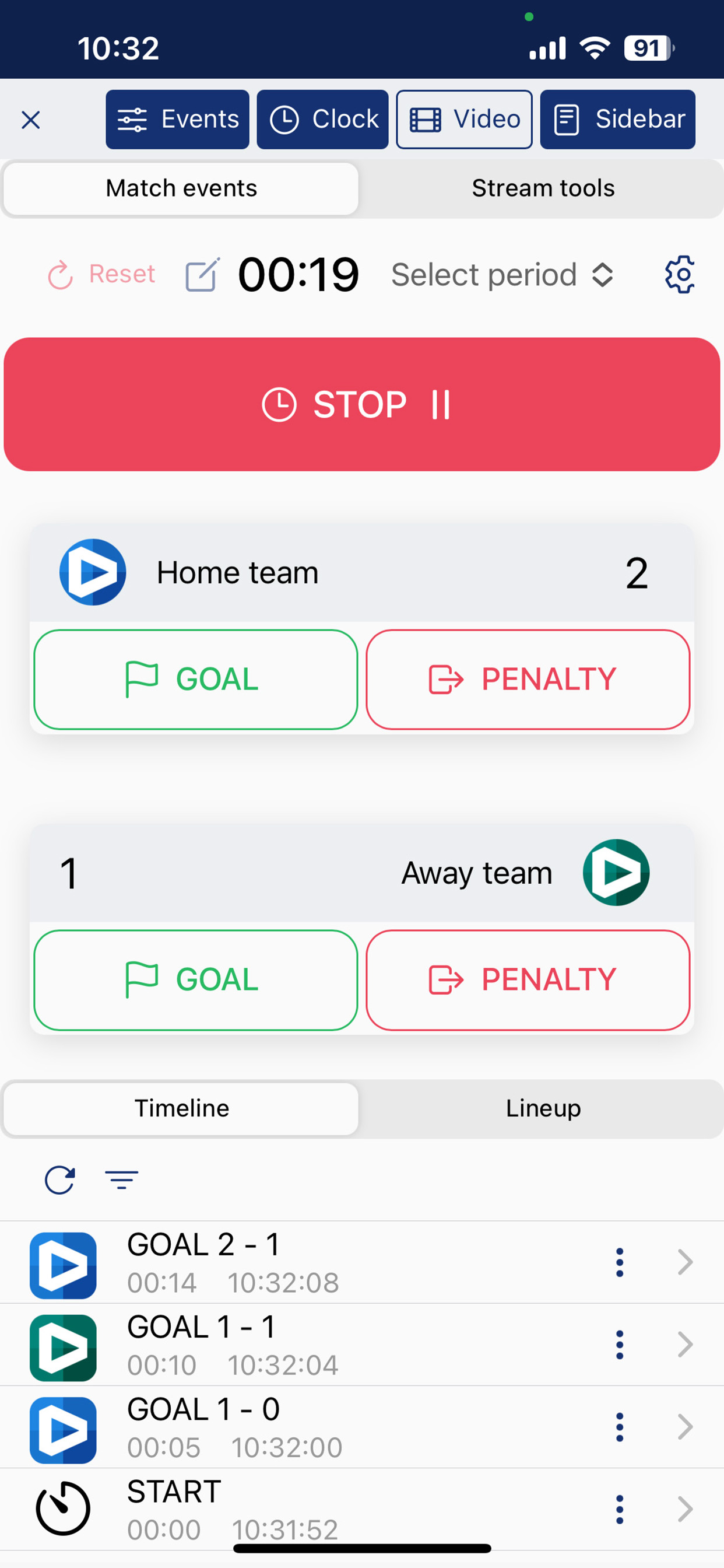Viewport: 724px width, 1568px height.
Task: Open three-dot menu for START event
Action: pos(619,1510)
